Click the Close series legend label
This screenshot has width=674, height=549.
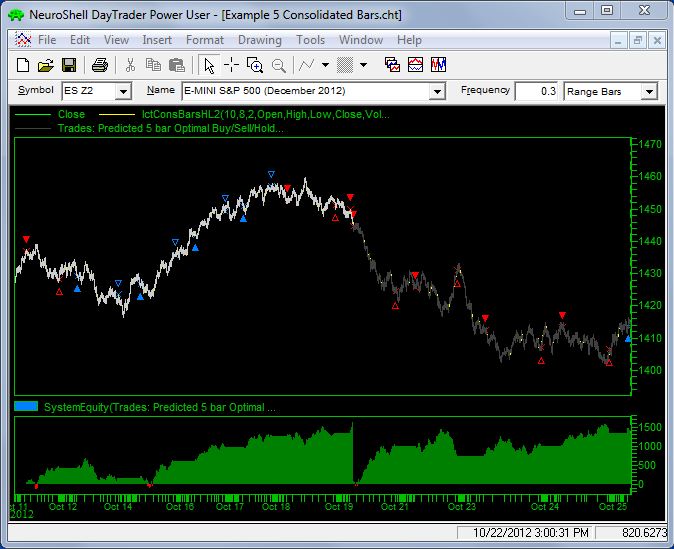coord(71,114)
